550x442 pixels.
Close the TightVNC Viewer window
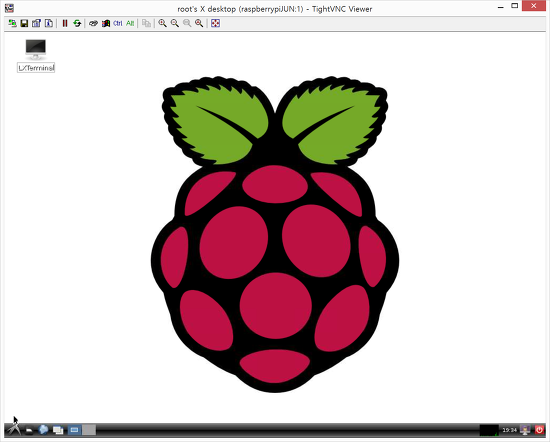pyautogui.click(x=534, y=6)
